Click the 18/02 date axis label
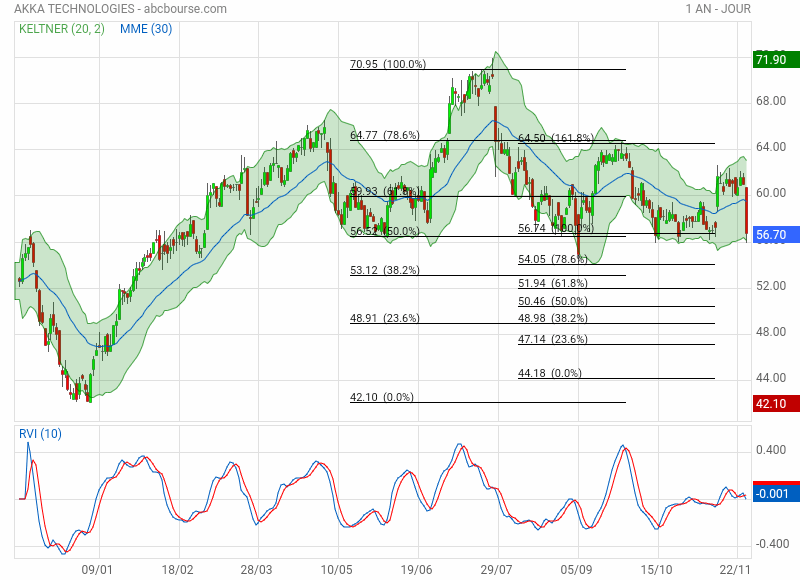 point(178,569)
